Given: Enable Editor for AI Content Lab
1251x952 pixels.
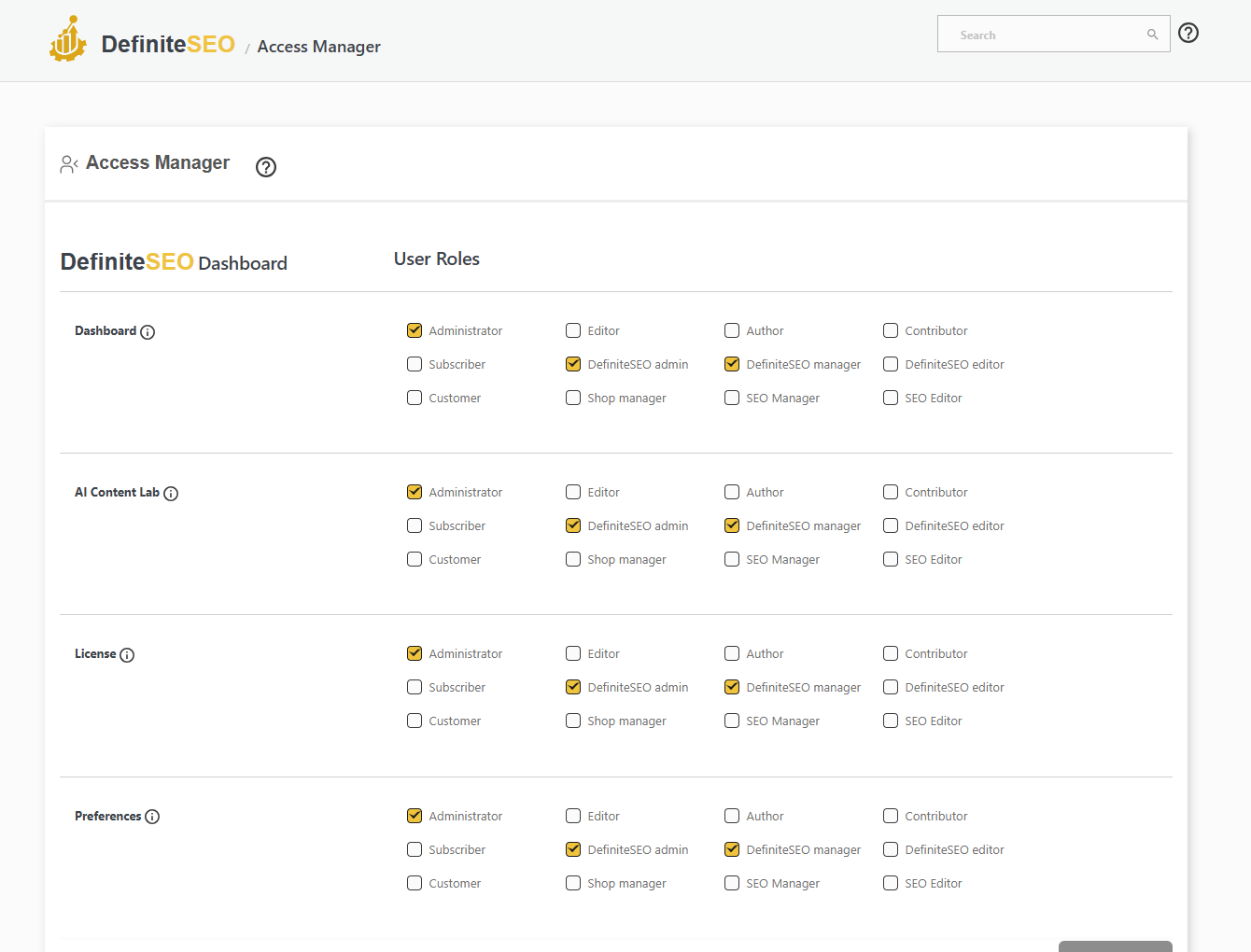Looking at the screenshot, I should click(x=573, y=492).
